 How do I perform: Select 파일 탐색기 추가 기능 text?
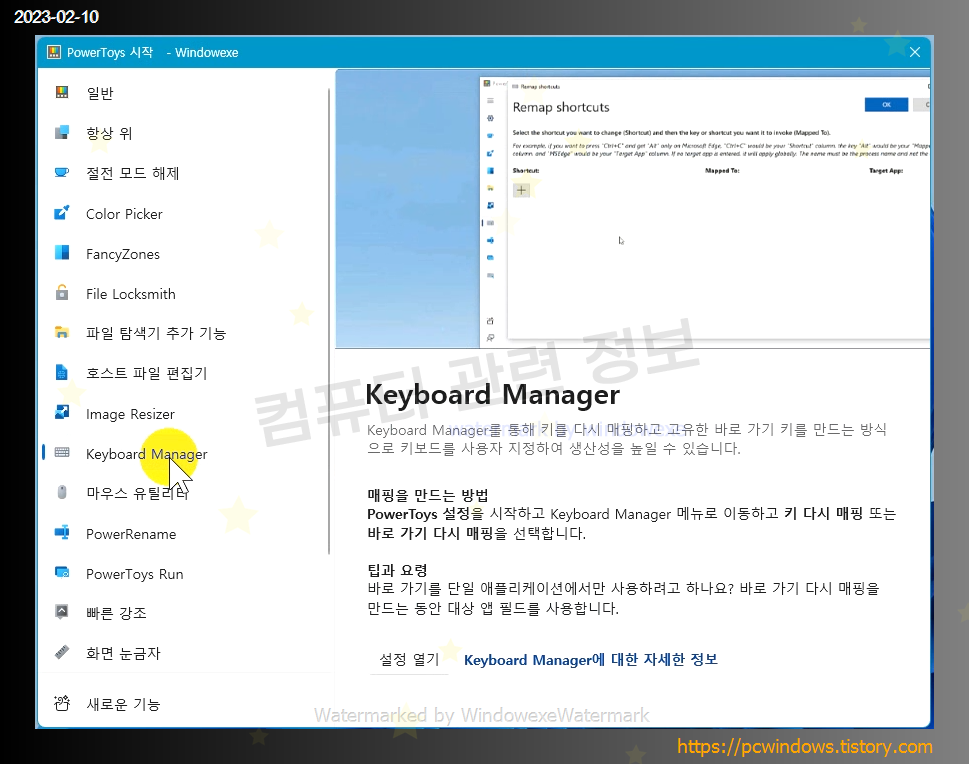[156, 334]
